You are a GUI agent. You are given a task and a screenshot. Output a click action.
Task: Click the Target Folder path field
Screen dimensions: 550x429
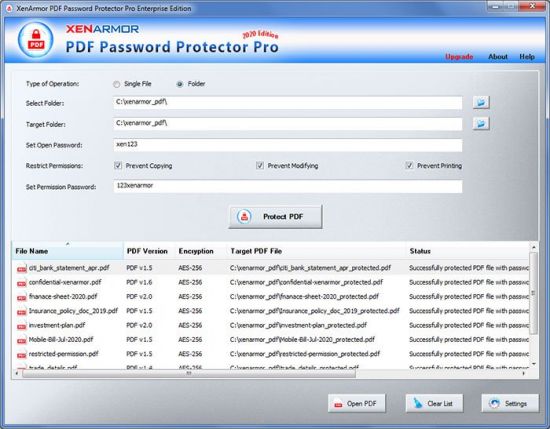click(288, 124)
